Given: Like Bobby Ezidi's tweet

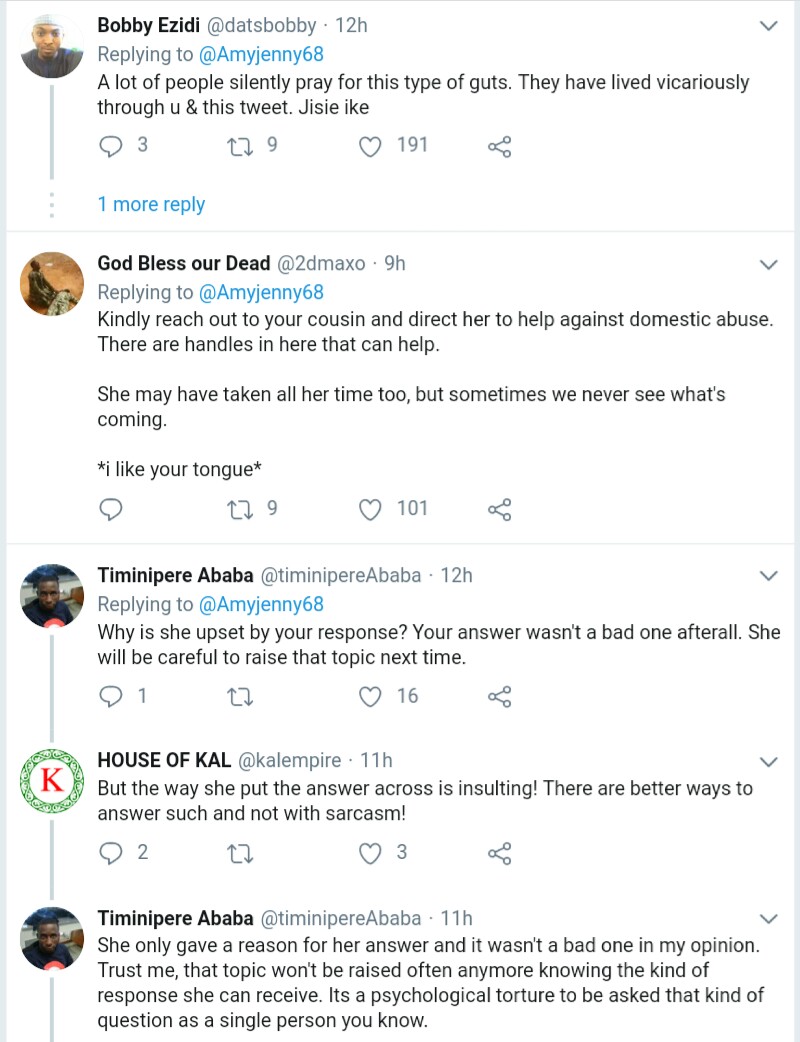Looking at the screenshot, I should click(371, 146).
